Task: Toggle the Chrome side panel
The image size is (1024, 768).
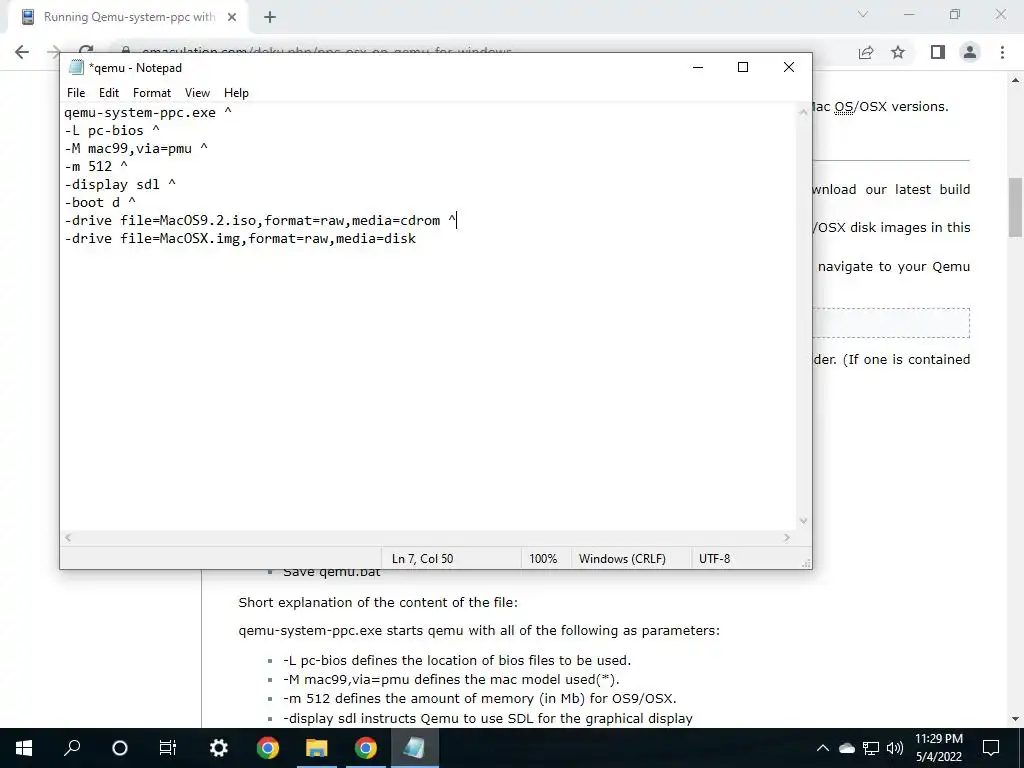Action: [938, 52]
